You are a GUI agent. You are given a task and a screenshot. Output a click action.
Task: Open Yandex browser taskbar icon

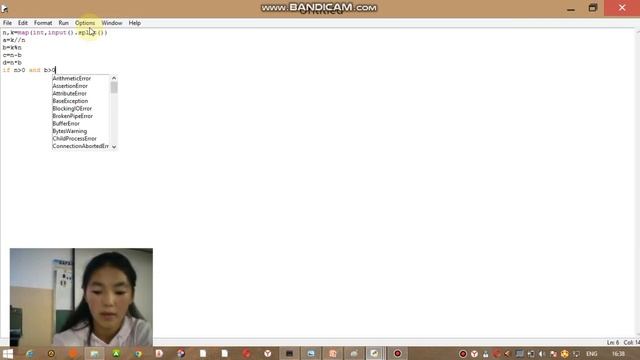tap(268, 353)
